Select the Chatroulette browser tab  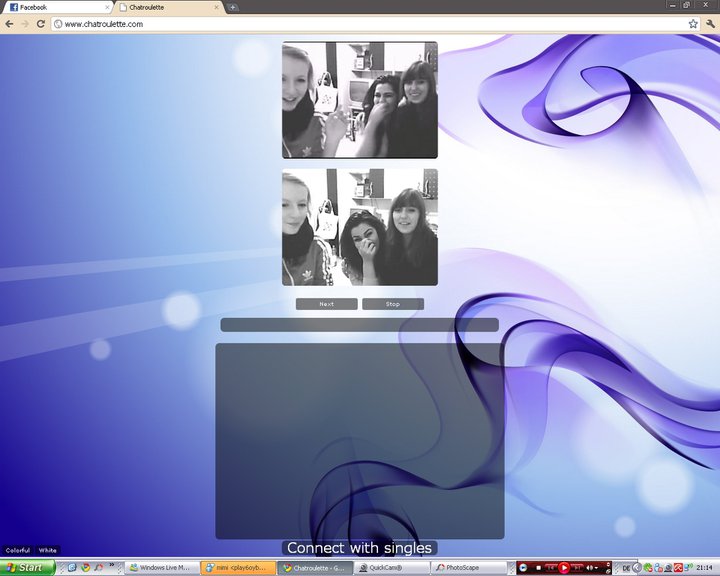168,7
